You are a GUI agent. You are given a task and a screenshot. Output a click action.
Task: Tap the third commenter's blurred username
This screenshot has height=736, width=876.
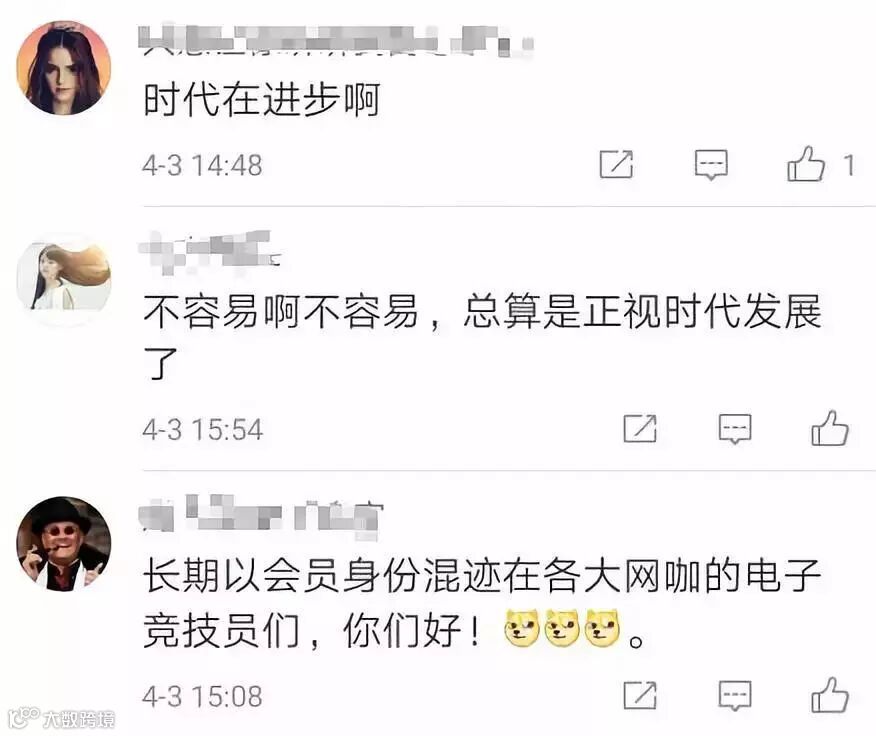pos(261,517)
